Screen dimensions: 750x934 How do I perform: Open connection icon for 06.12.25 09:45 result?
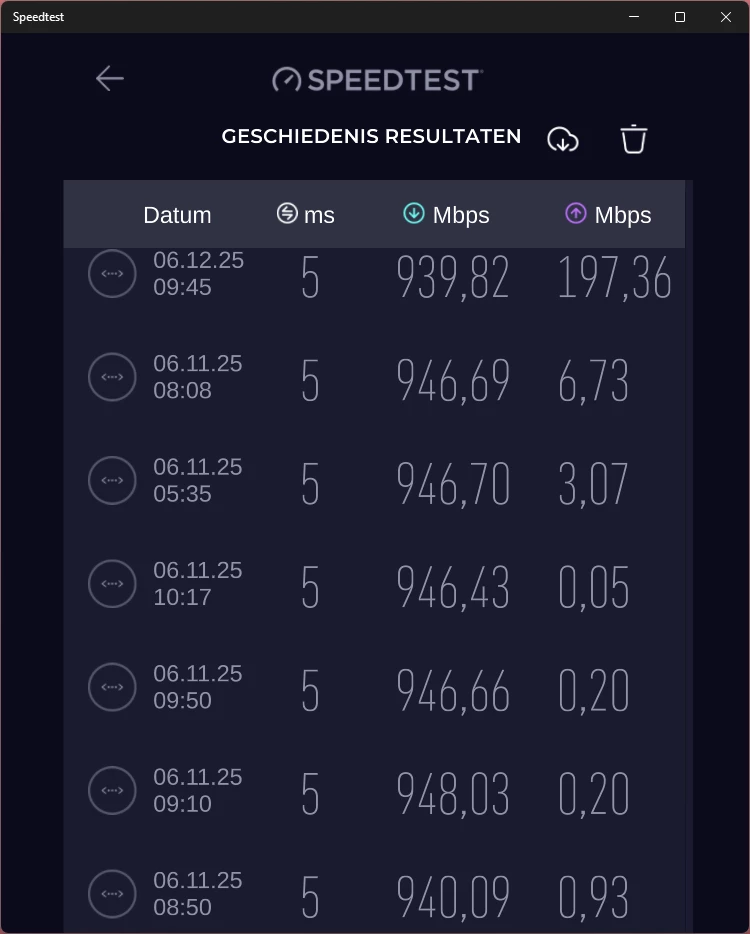pyautogui.click(x=112, y=273)
